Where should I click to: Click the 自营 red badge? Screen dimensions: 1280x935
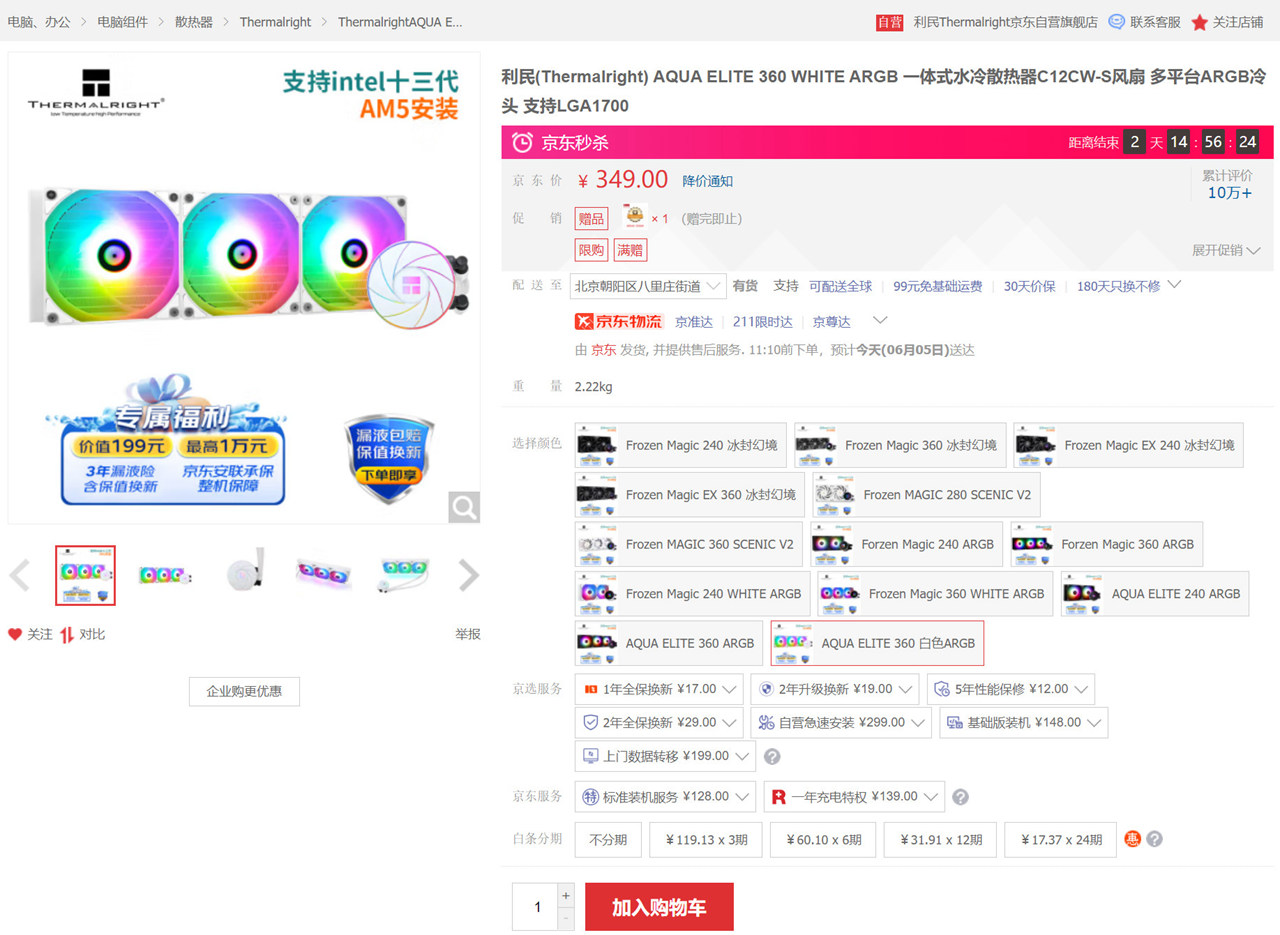889,22
